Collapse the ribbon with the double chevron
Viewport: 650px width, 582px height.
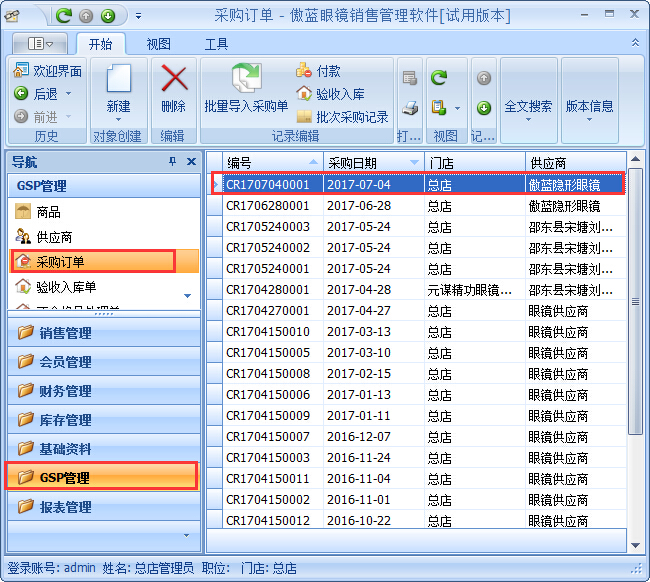[x=636, y=44]
